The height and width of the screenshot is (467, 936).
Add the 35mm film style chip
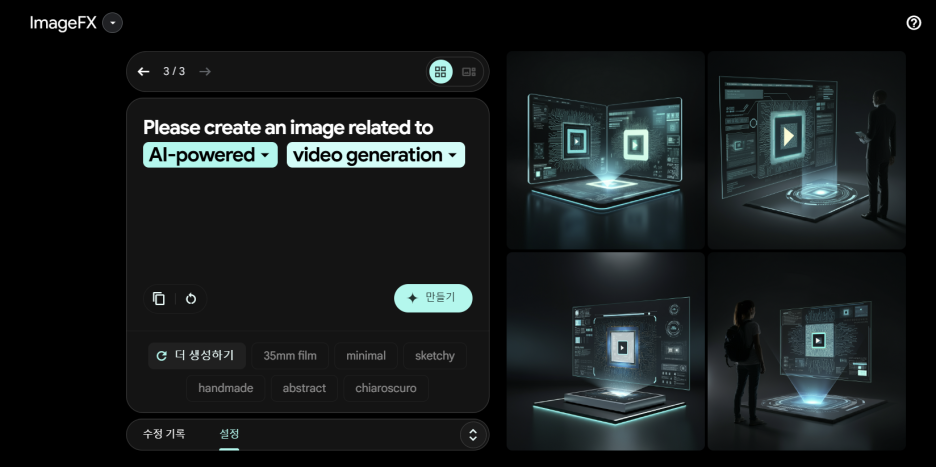click(x=290, y=356)
